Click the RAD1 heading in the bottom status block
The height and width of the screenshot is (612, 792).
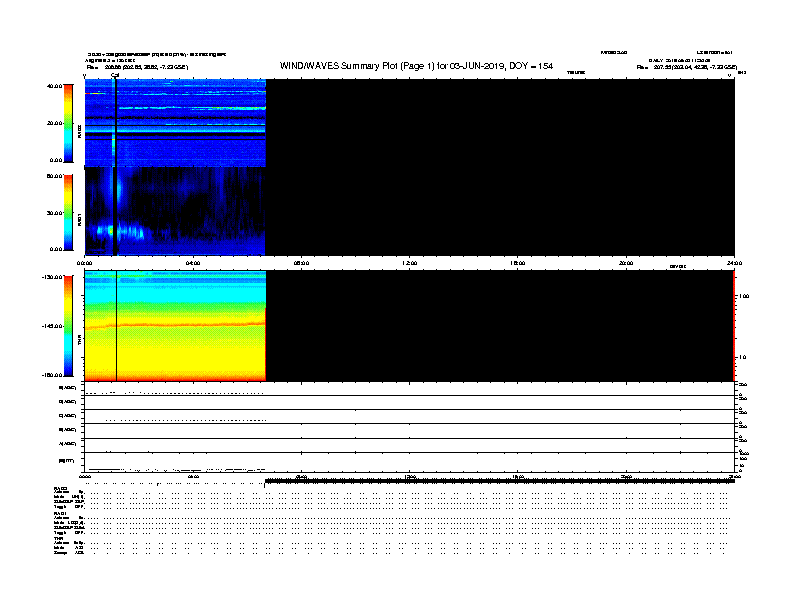pos(60,514)
